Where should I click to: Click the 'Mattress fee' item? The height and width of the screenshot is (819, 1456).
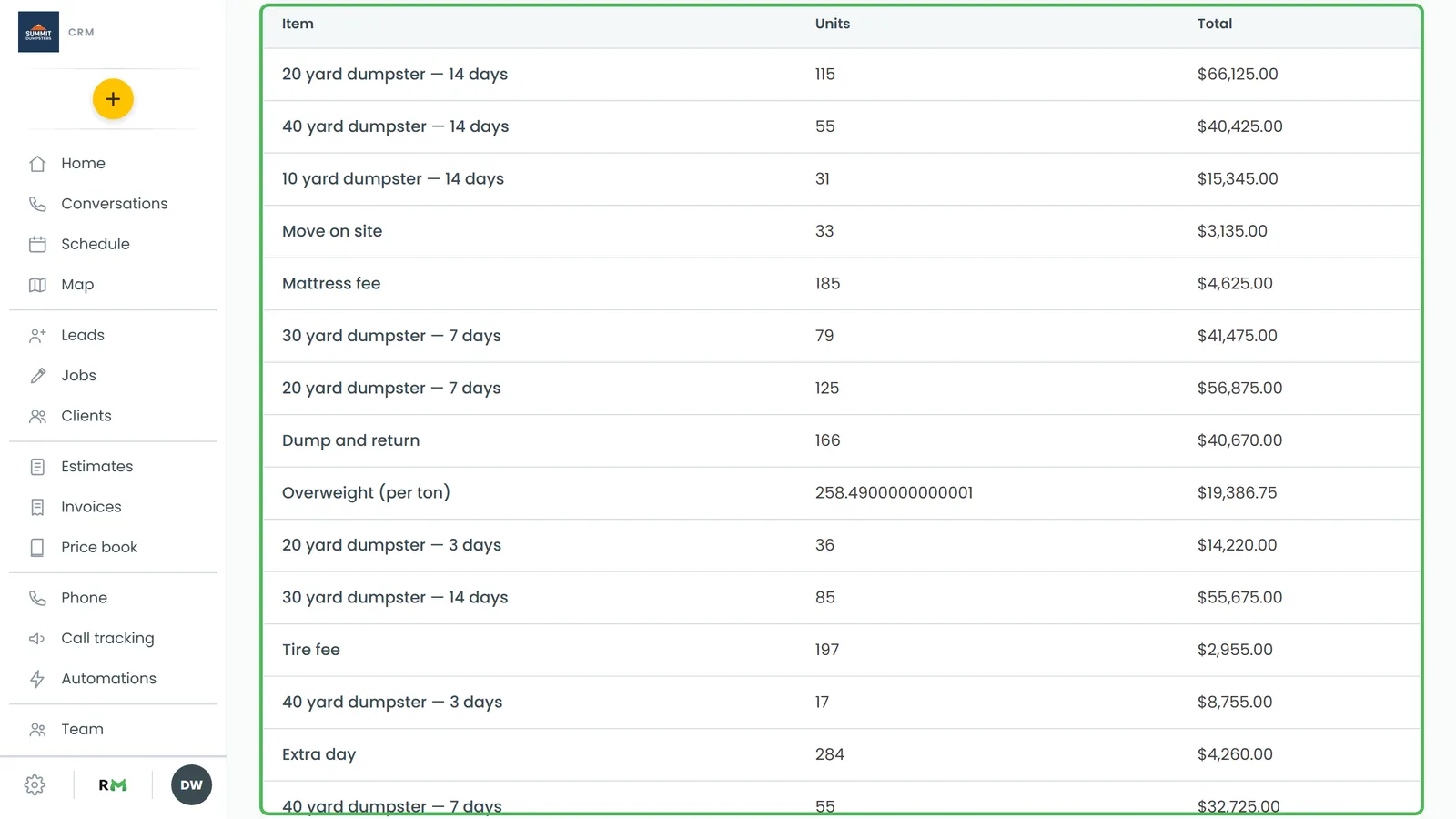pyautogui.click(x=331, y=284)
